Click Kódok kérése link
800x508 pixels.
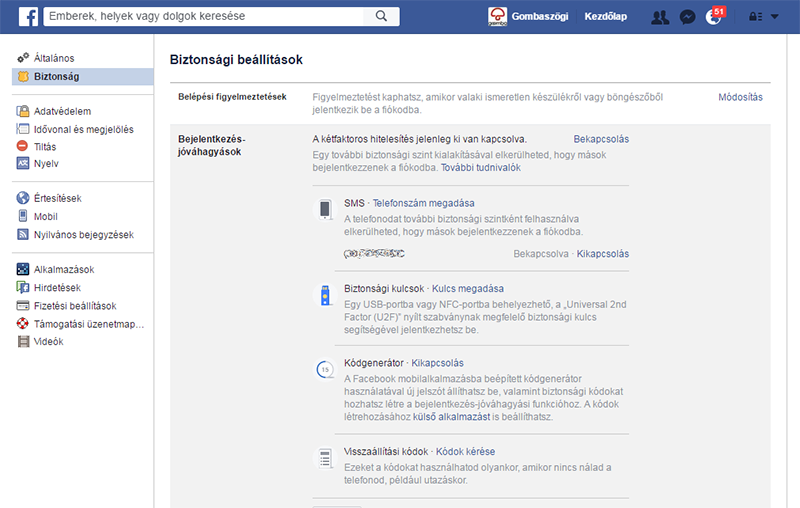(465, 451)
